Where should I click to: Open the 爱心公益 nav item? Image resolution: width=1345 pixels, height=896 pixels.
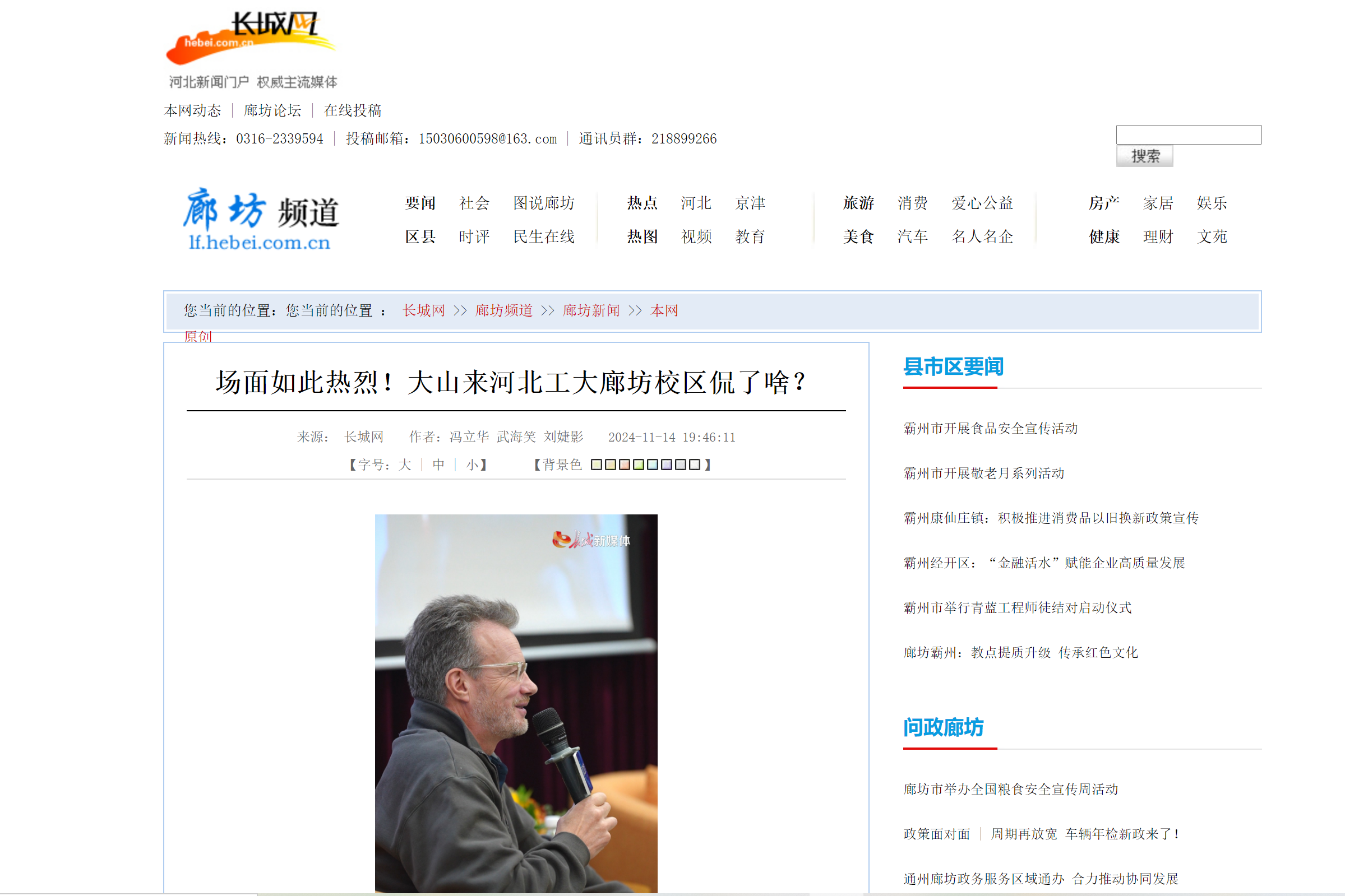pyautogui.click(x=982, y=203)
